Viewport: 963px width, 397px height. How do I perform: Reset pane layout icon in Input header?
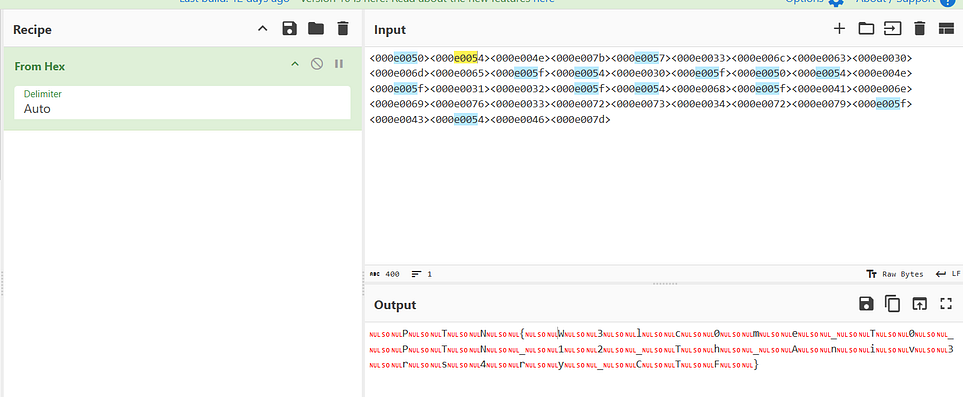(946, 28)
